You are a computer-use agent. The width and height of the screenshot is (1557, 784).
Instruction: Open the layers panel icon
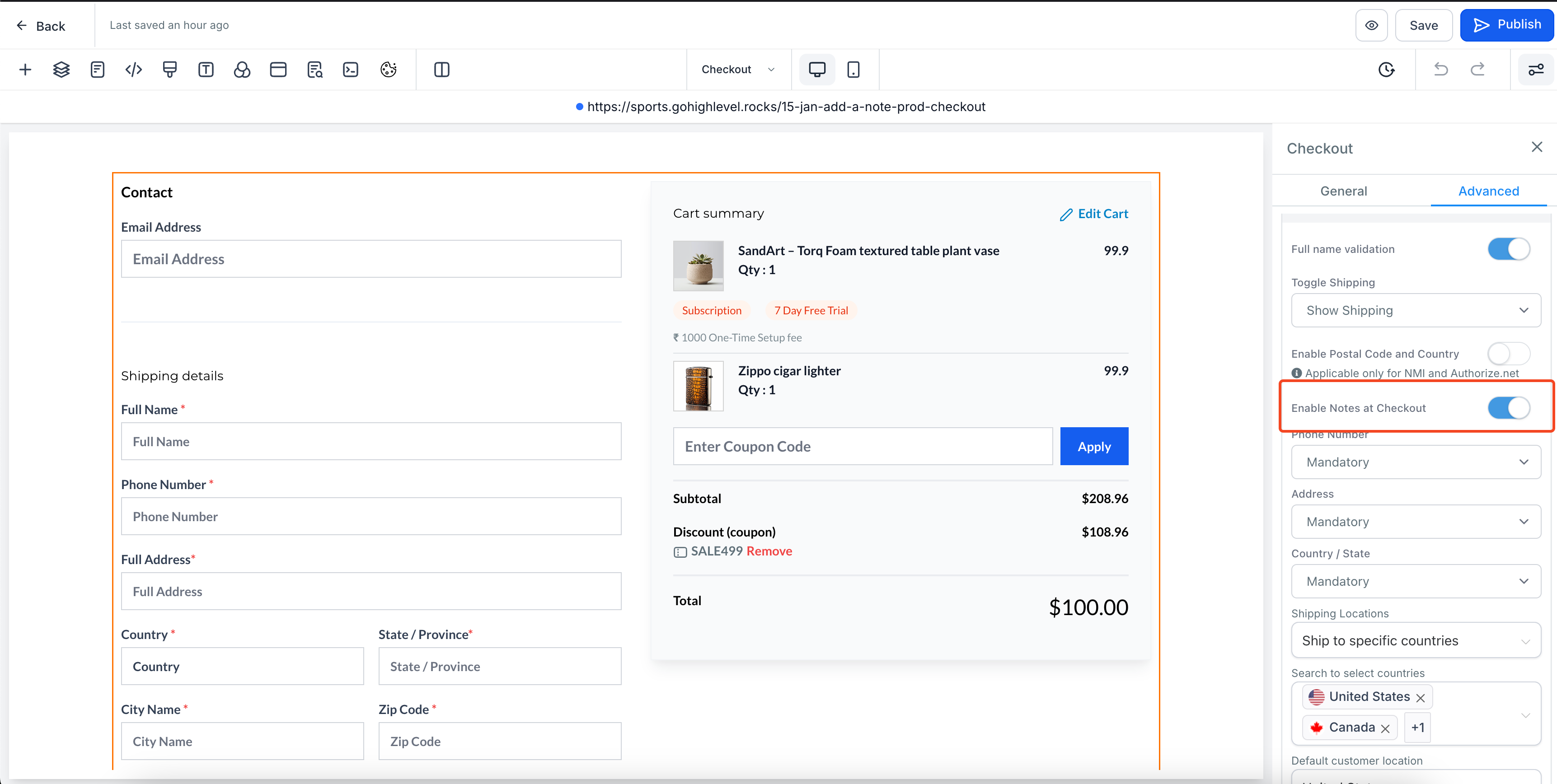click(x=61, y=70)
